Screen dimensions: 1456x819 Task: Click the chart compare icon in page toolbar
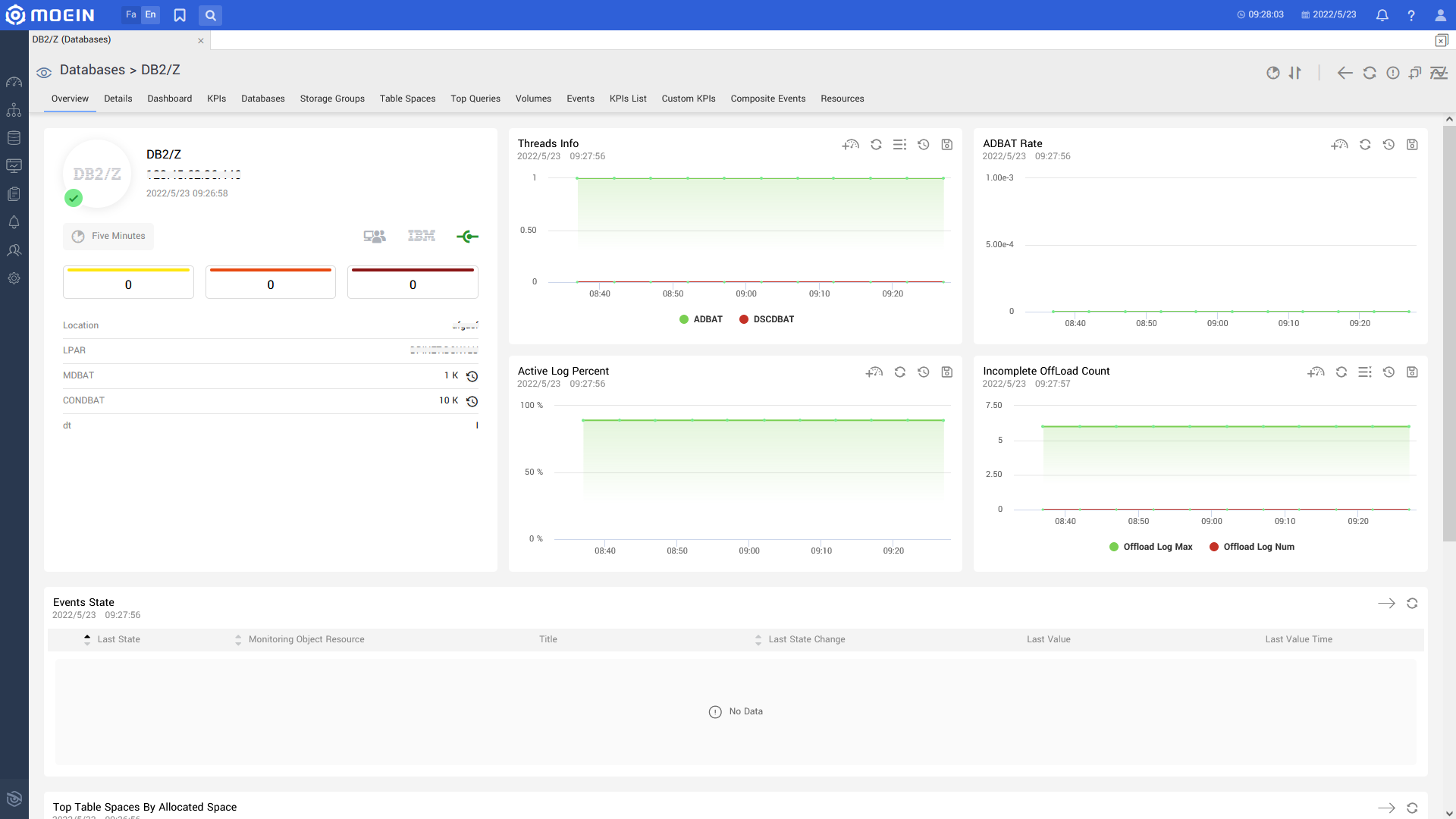pos(1439,73)
